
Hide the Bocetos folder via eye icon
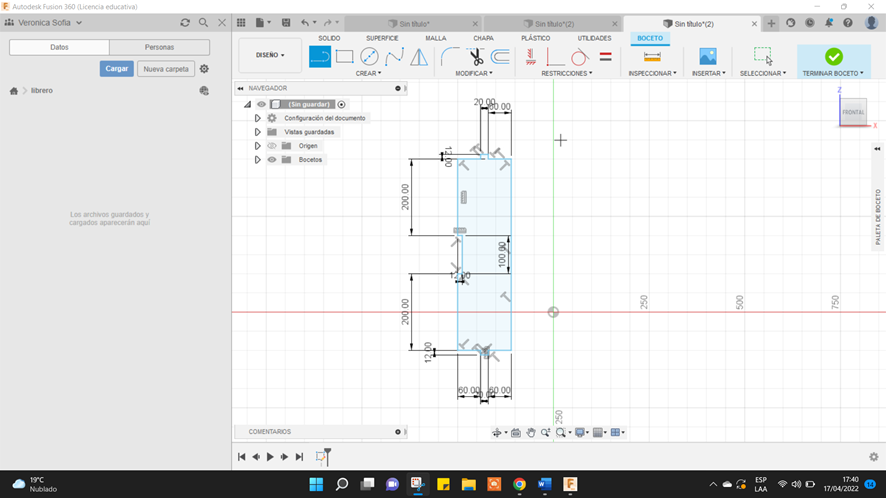[x=271, y=160]
